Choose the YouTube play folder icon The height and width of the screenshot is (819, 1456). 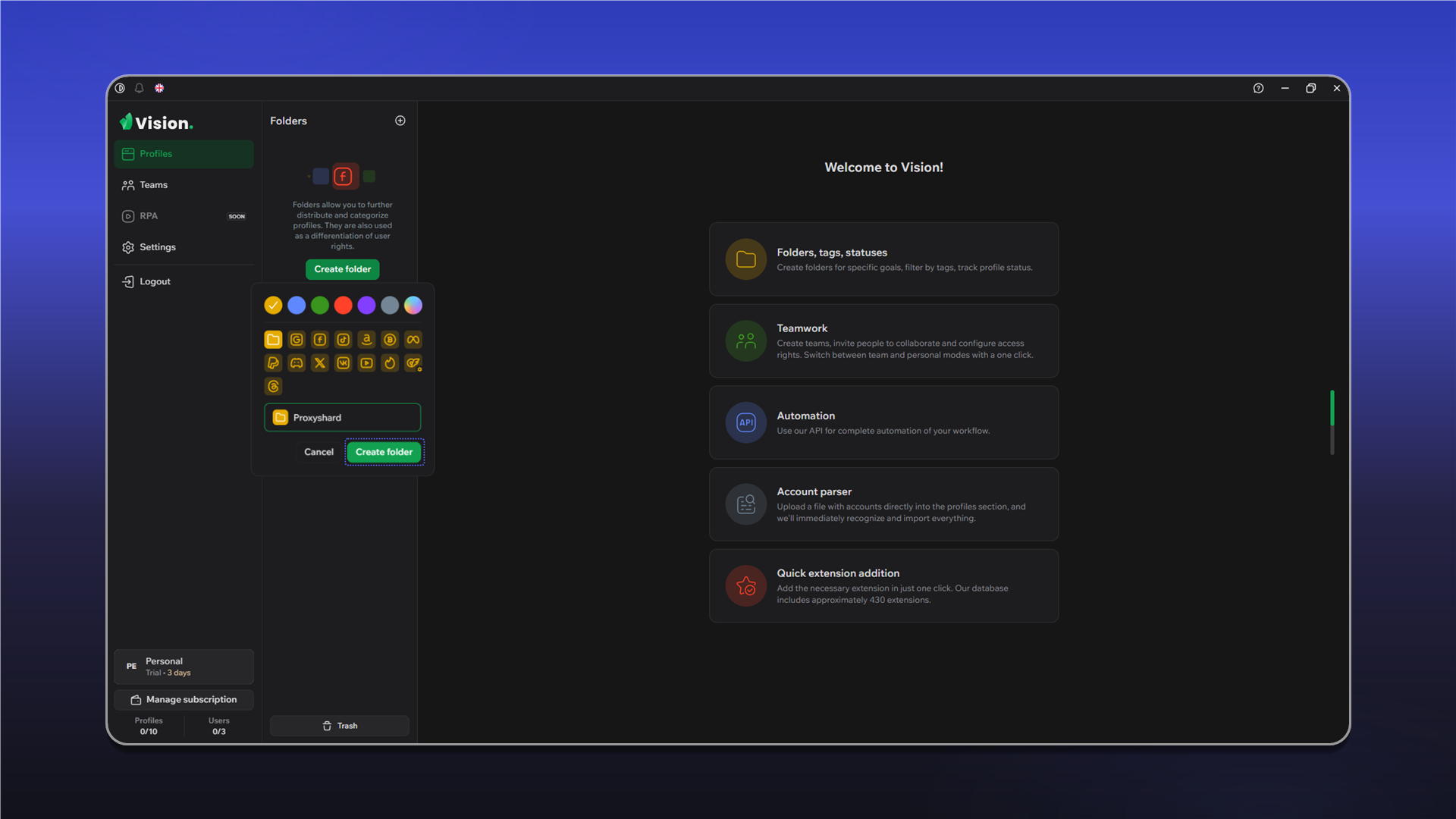click(366, 363)
